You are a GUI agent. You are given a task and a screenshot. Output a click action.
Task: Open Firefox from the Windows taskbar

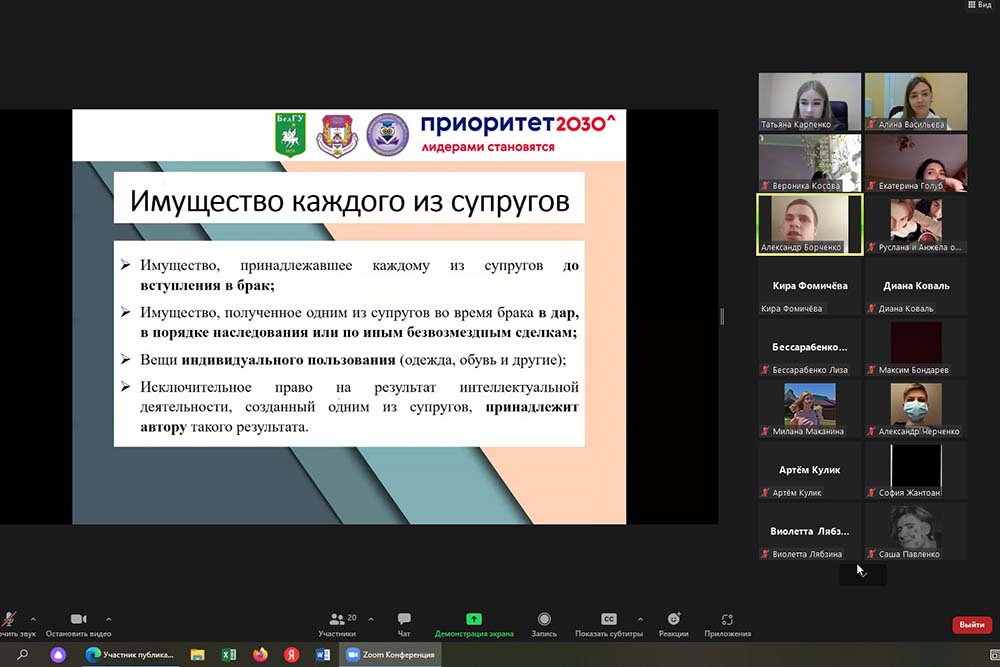tap(260, 655)
